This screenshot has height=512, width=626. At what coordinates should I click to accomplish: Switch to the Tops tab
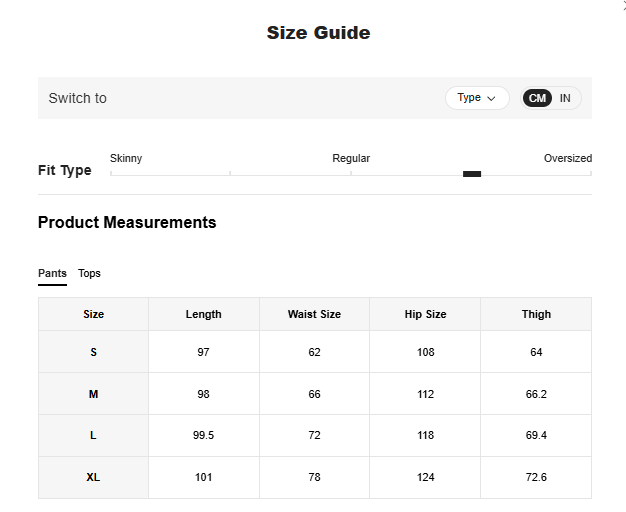click(x=89, y=273)
